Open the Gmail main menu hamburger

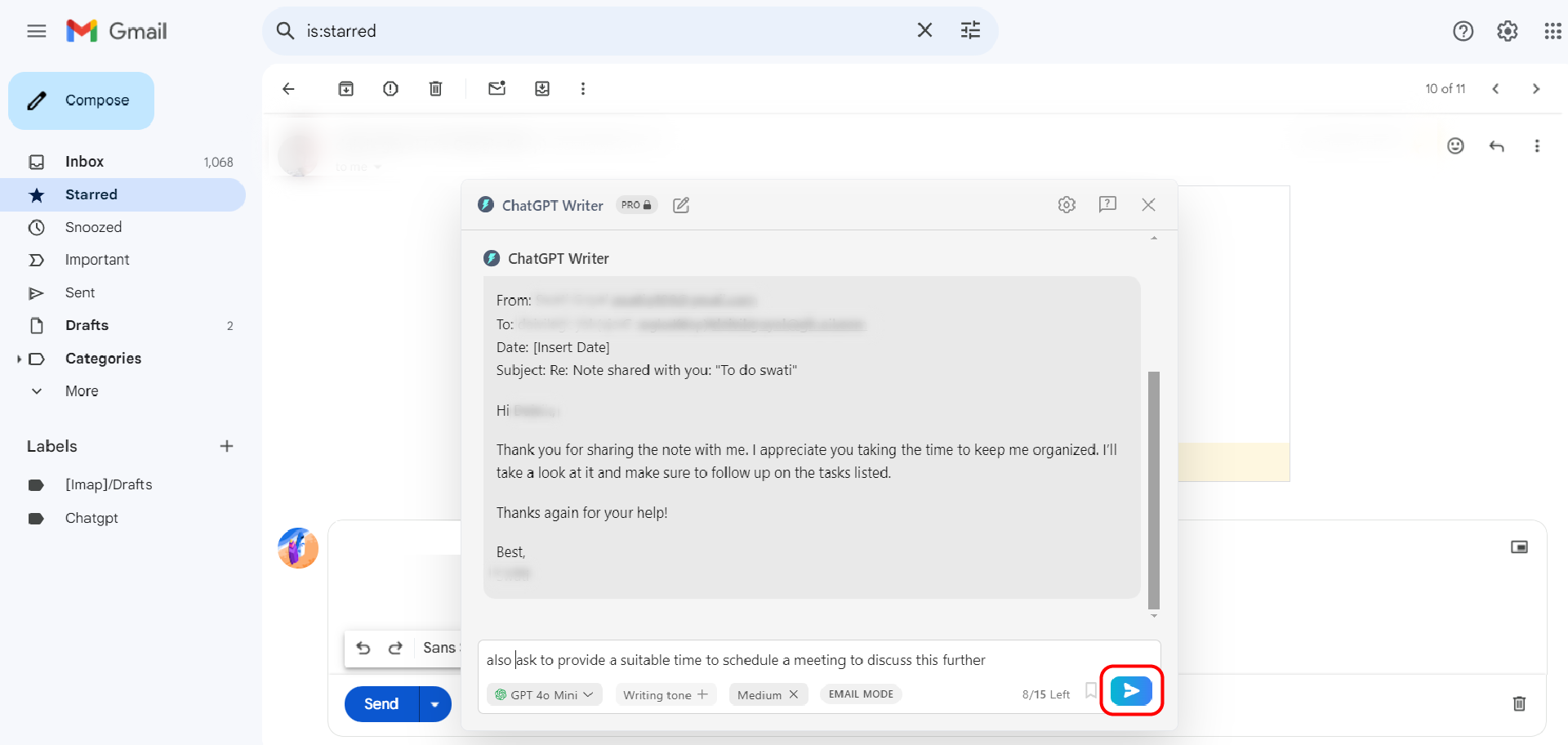click(37, 31)
